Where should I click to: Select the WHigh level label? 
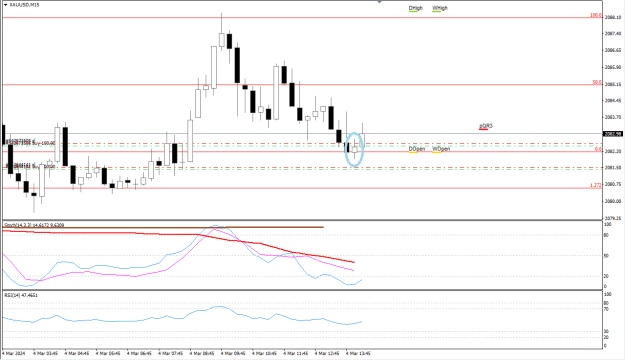[440, 8]
